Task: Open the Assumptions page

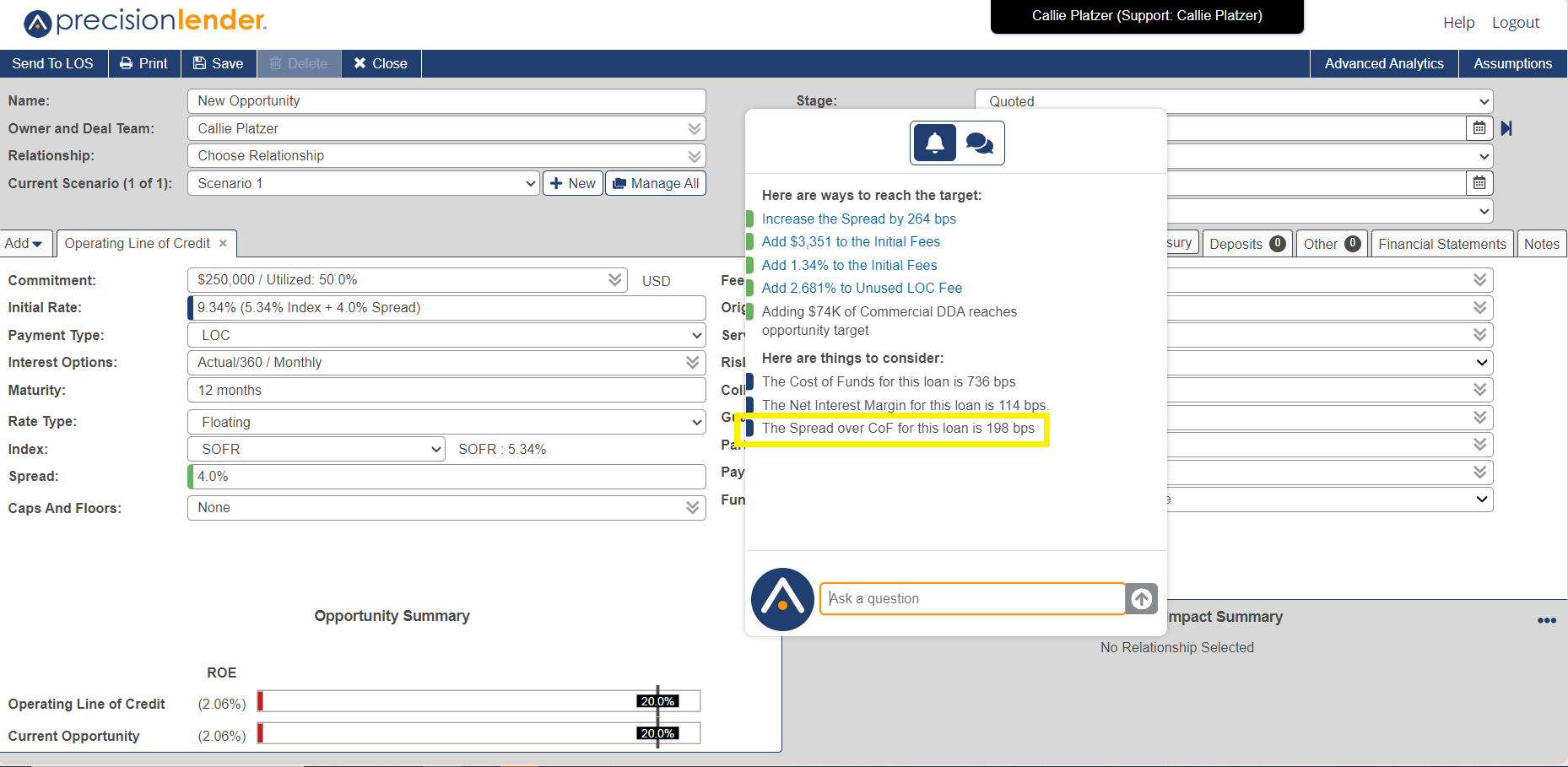Action: point(1512,63)
